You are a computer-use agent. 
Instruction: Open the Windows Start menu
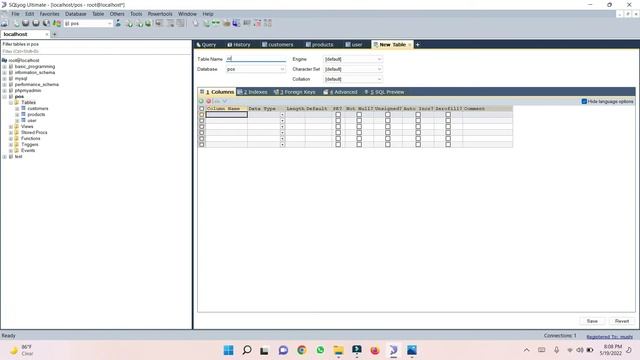[229, 350]
